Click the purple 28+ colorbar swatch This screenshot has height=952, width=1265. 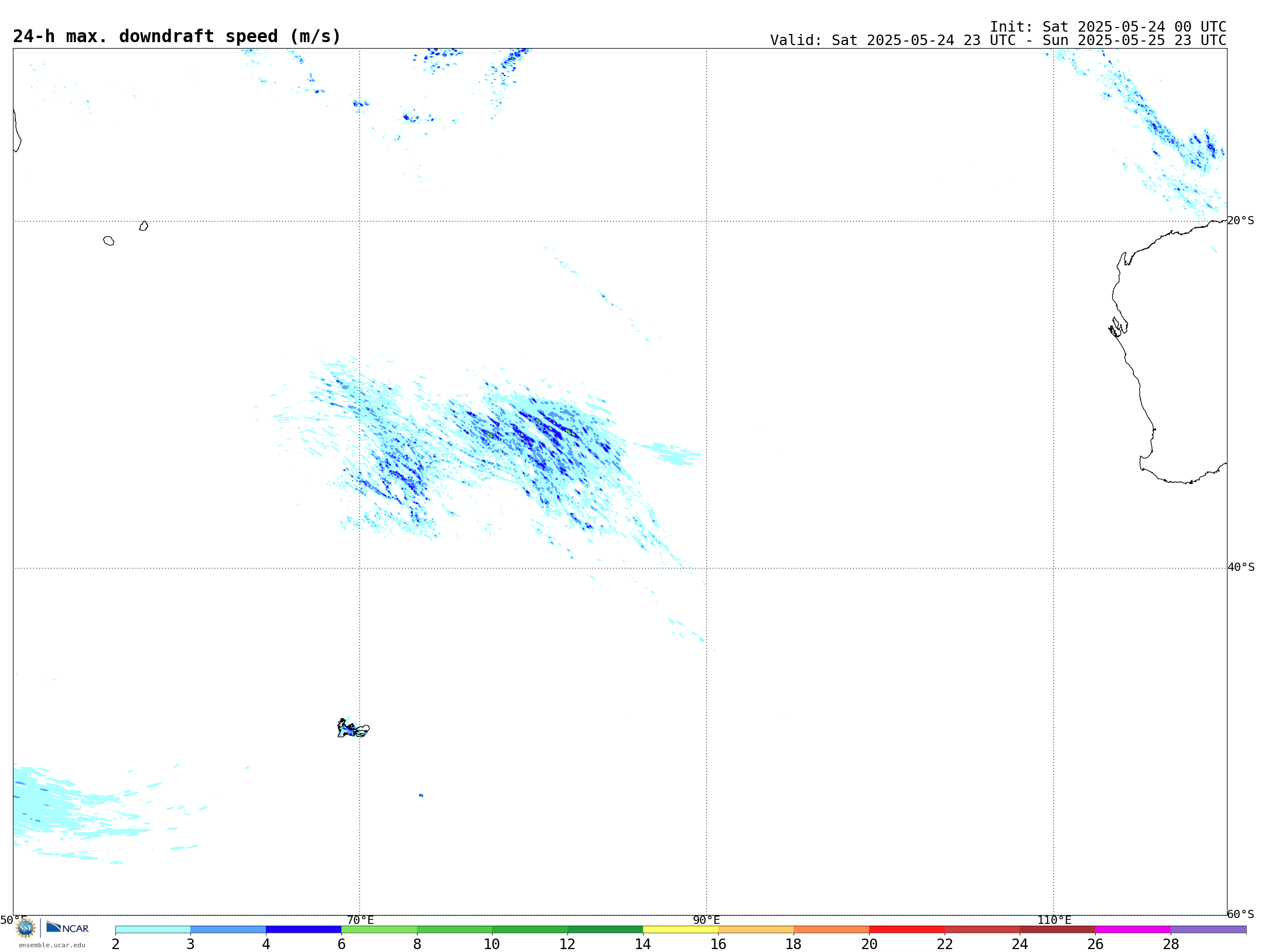point(1208,930)
